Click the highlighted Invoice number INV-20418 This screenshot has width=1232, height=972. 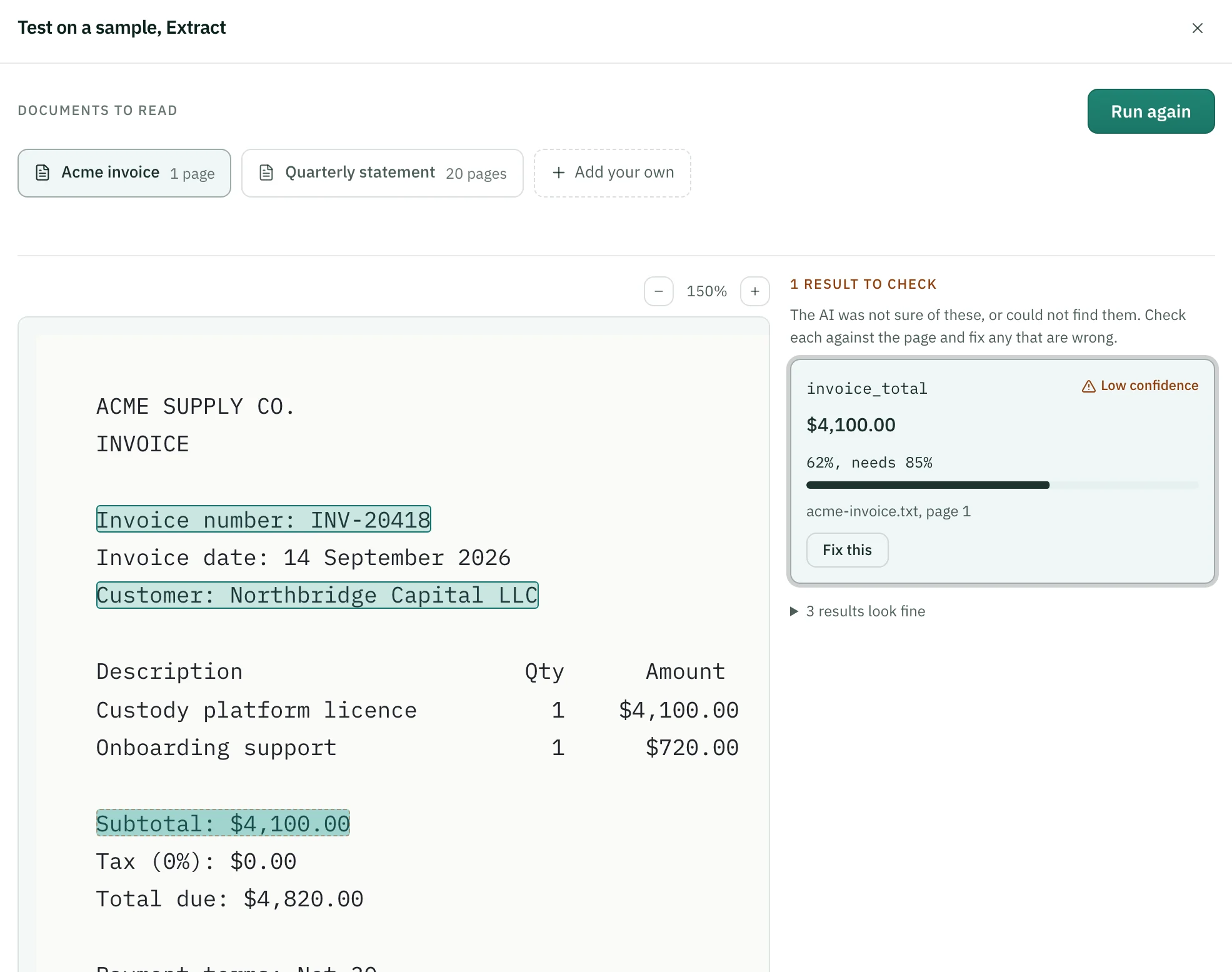[x=264, y=519]
